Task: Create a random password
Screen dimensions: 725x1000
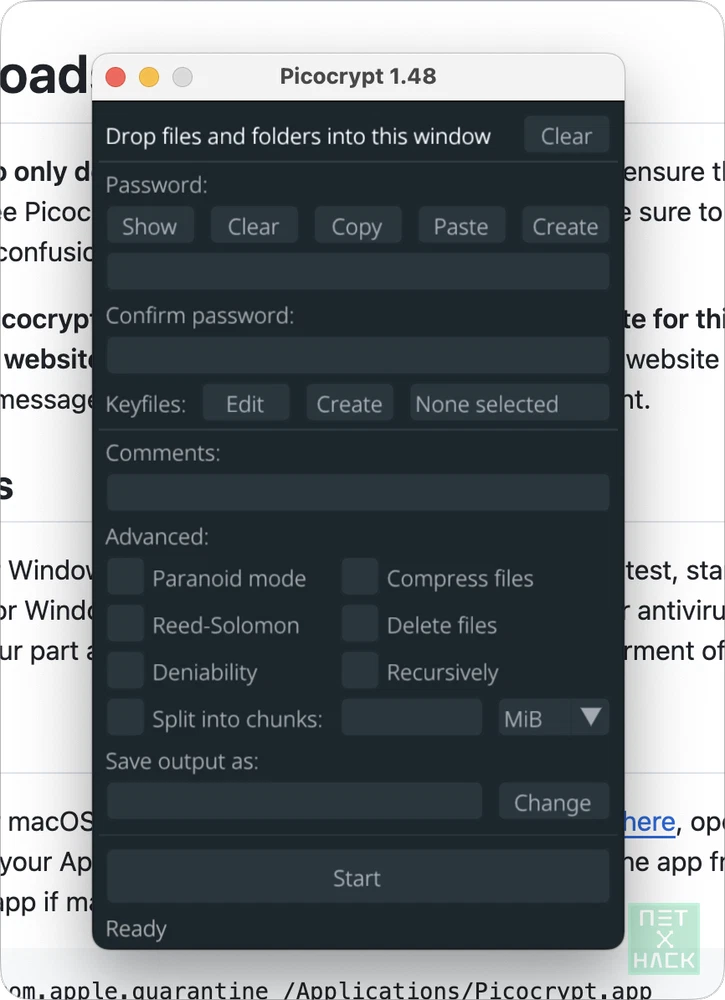Action: coord(566,226)
